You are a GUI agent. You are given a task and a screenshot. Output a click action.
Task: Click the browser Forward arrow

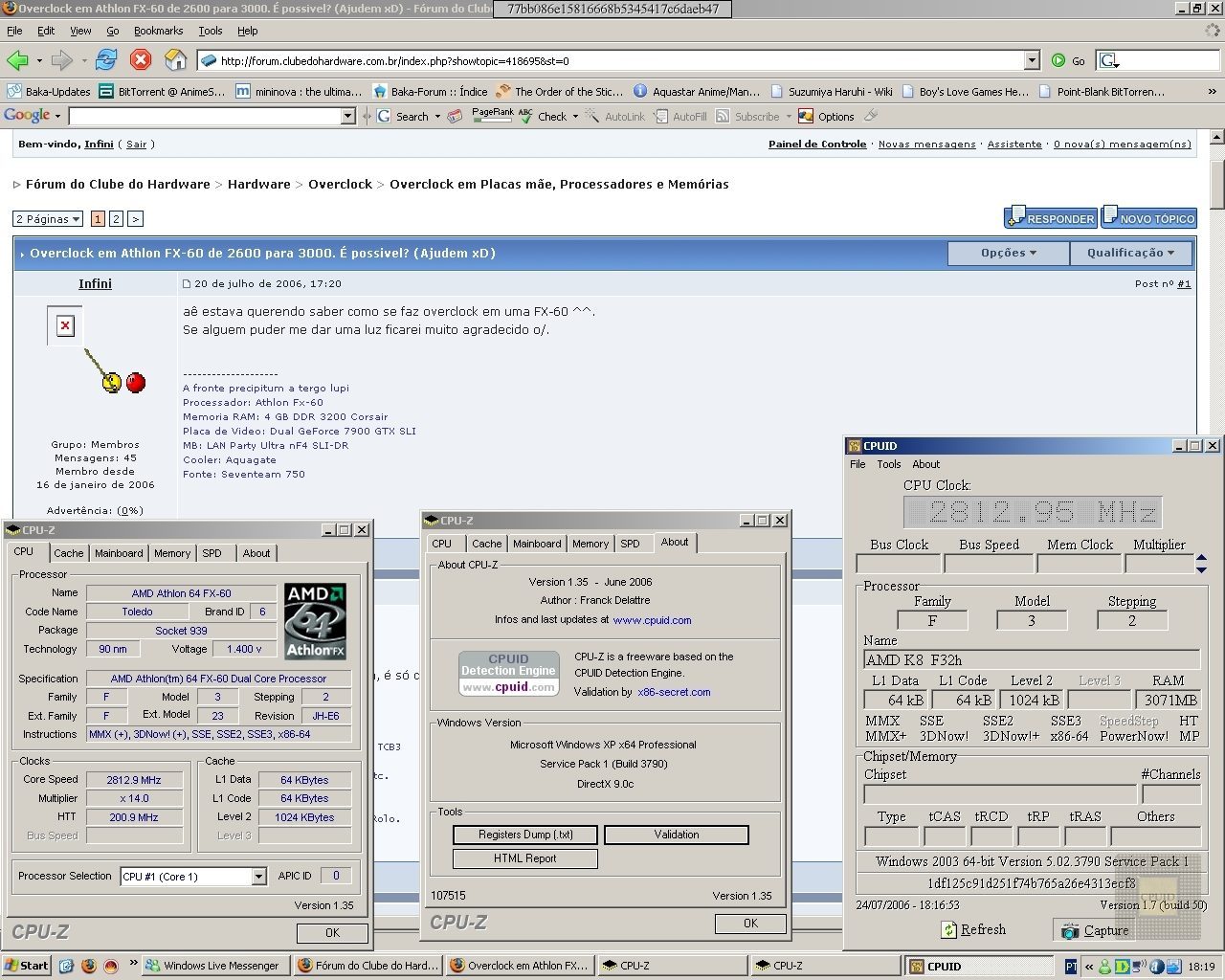point(61,60)
